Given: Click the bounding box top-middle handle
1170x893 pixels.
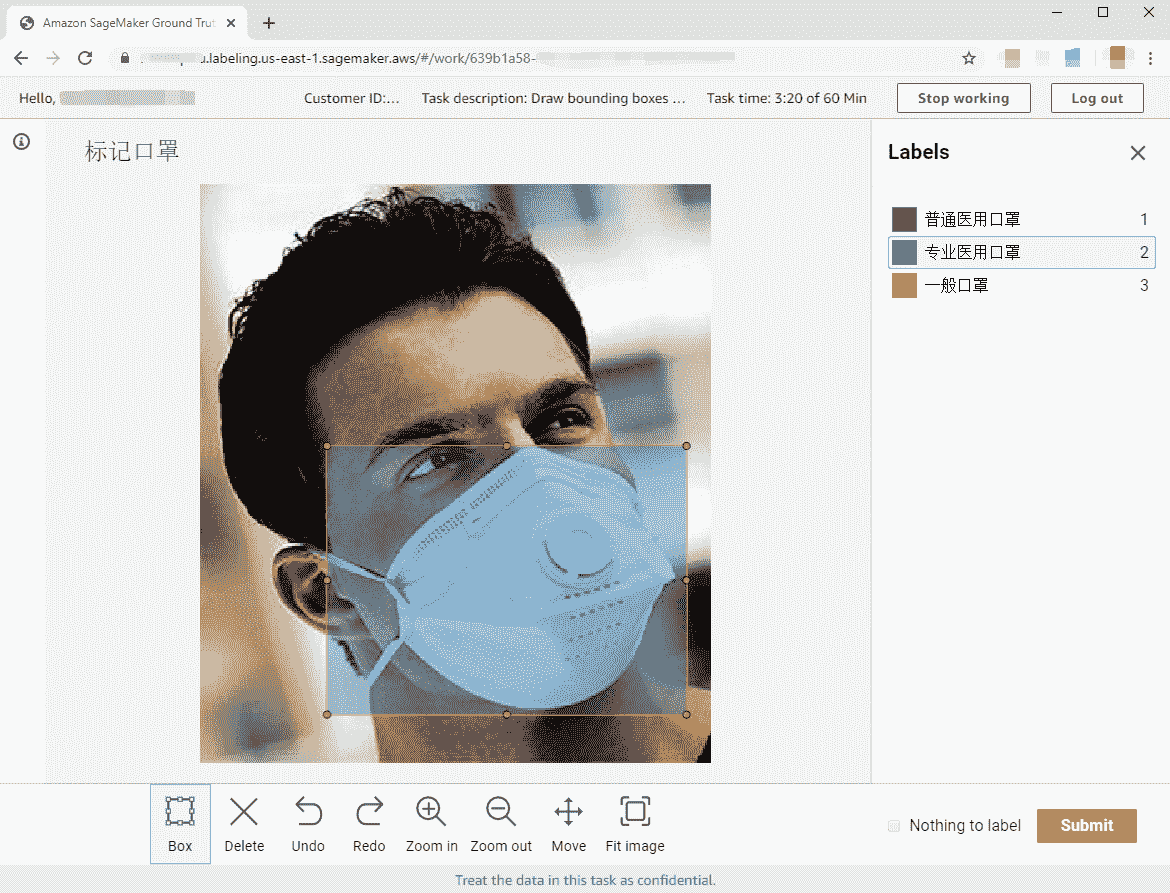Looking at the screenshot, I should (507, 445).
